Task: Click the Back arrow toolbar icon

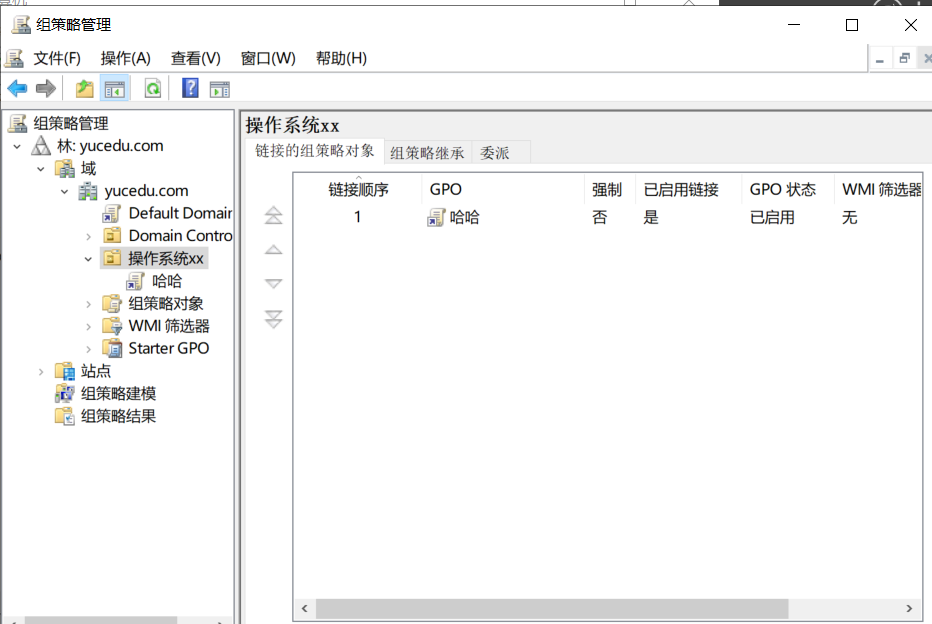Action: point(17,89)
